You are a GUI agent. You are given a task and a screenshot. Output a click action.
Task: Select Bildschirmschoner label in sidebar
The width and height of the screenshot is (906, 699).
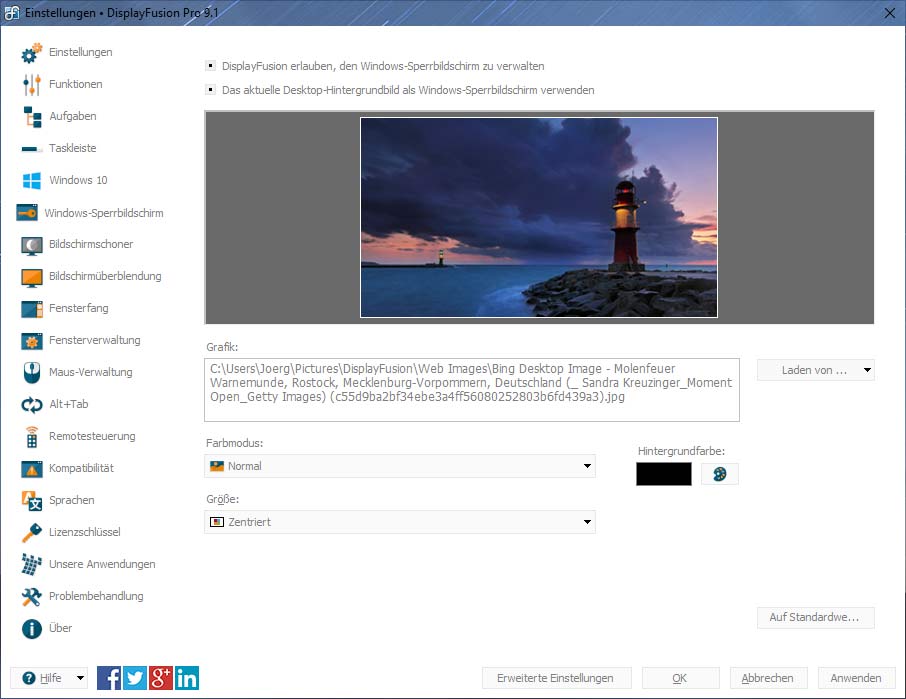tap(91, 244)
